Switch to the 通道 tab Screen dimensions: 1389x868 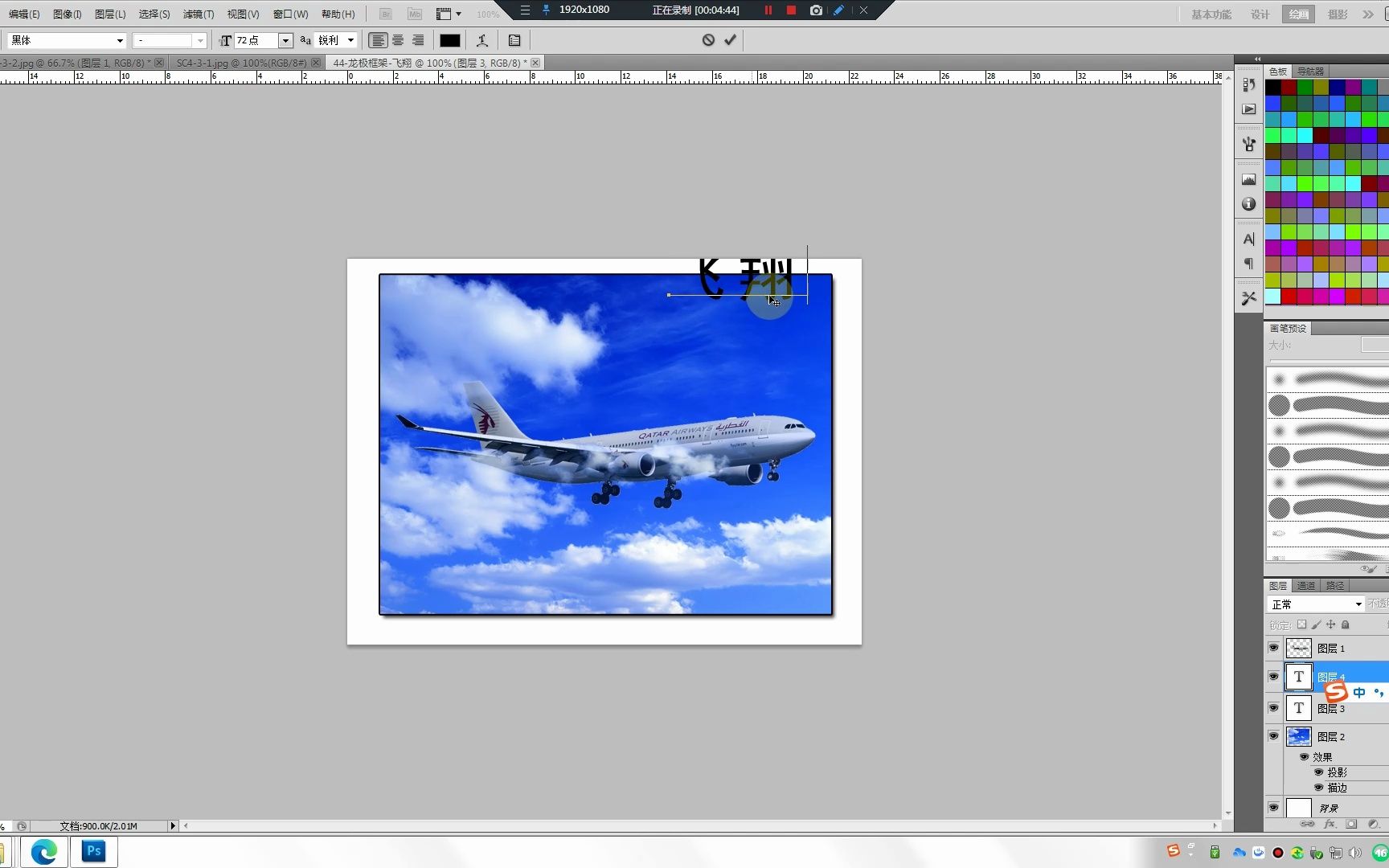coord(1306,586)
